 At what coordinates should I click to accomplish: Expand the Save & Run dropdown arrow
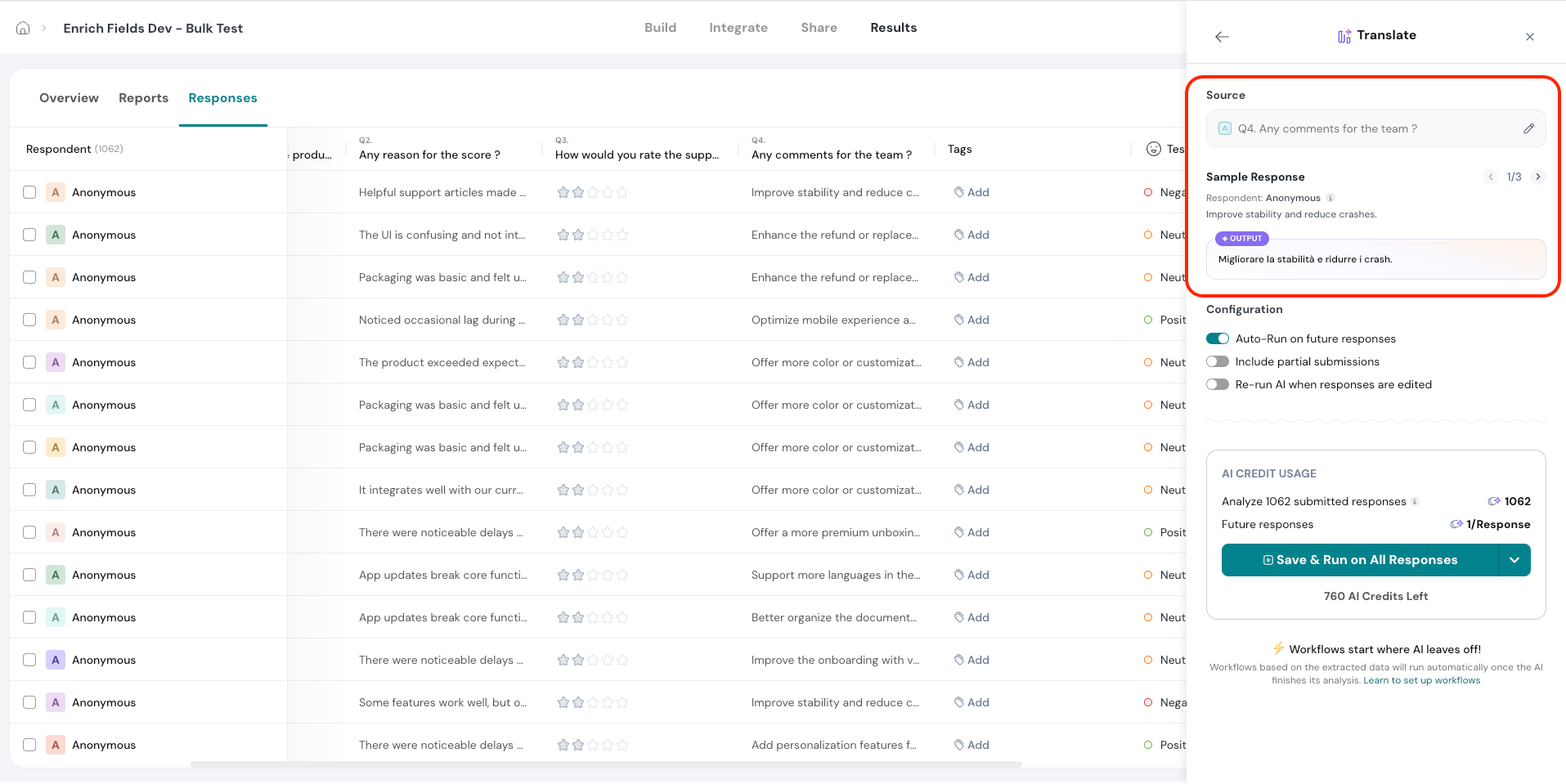click(x=1514, y=560)
